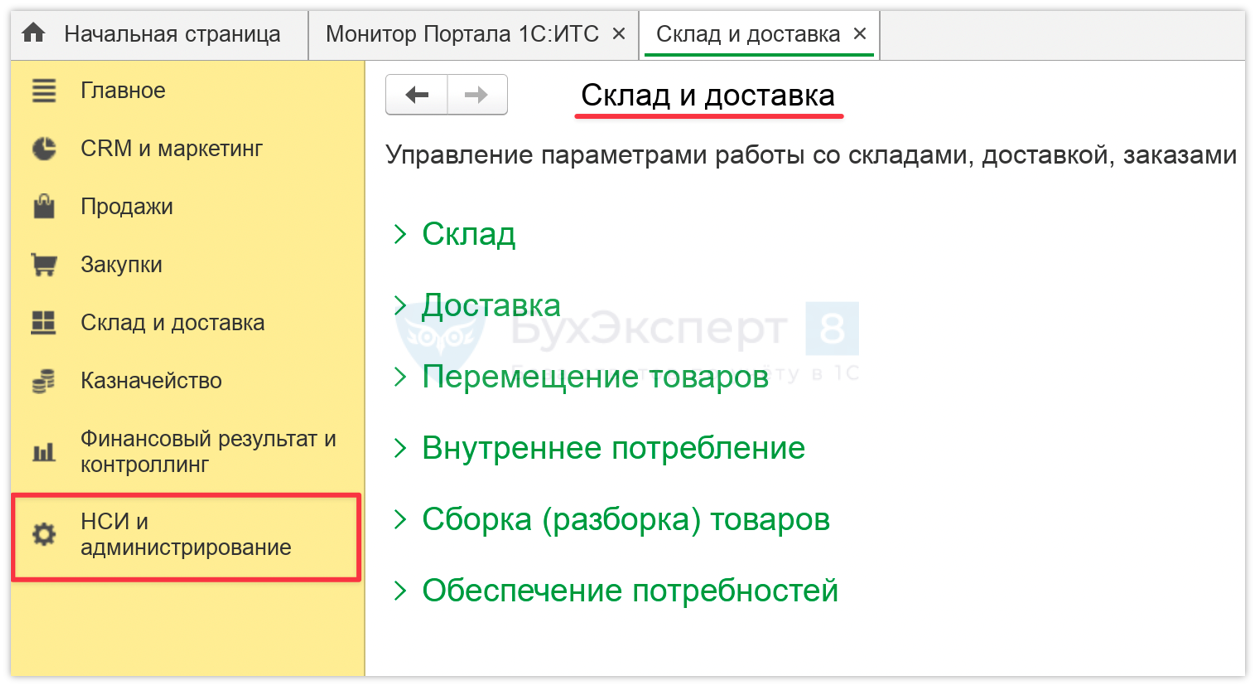Go forward with the right arrow button
This screenshot has height=687, width=1256.
coord(477,95)
